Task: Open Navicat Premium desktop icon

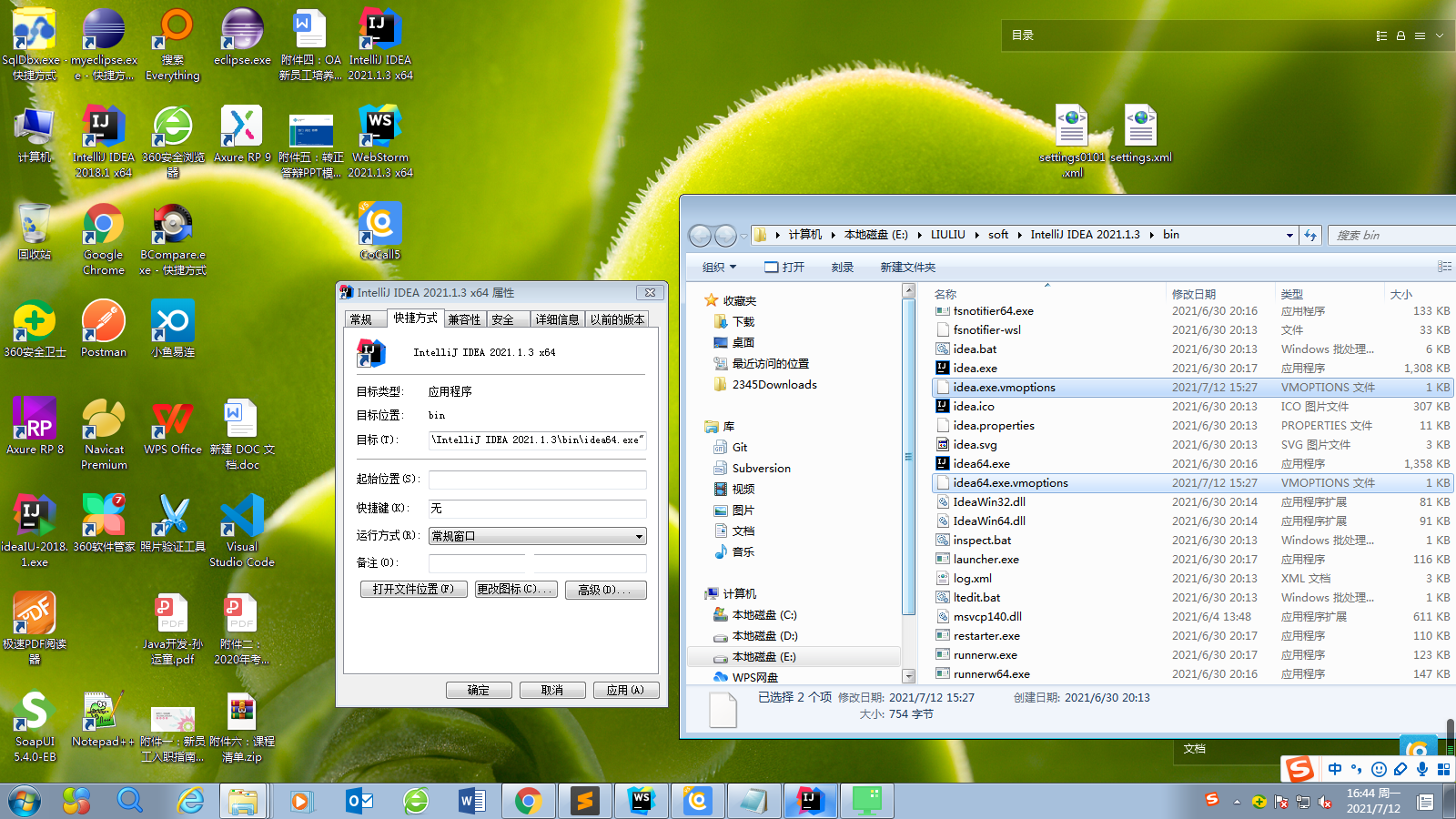Action: point(104,433)
